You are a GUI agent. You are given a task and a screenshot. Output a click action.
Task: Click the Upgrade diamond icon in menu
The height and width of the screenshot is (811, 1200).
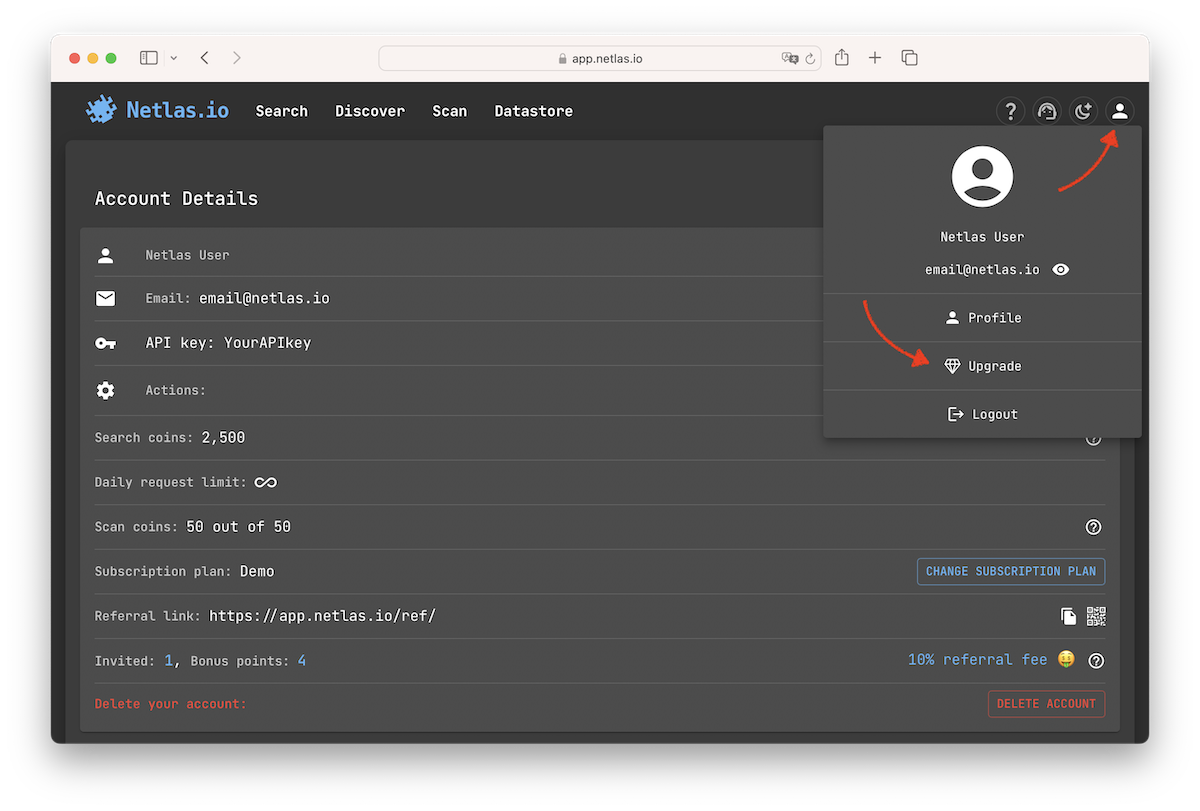pyautogui.click(x=952, y=366)
